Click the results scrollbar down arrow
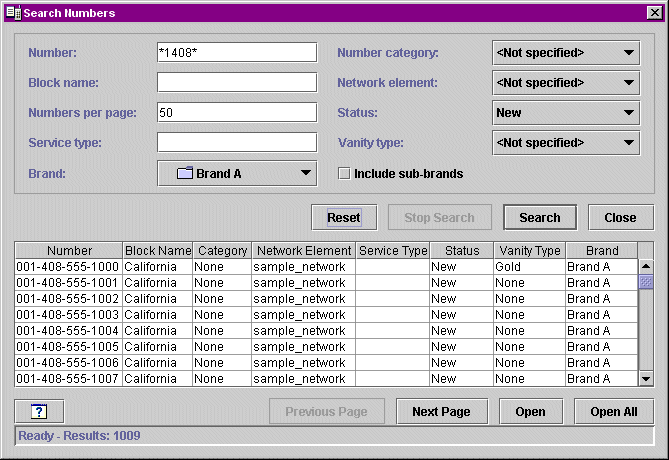This screenshot has width=669, height=460. (646, 378)
